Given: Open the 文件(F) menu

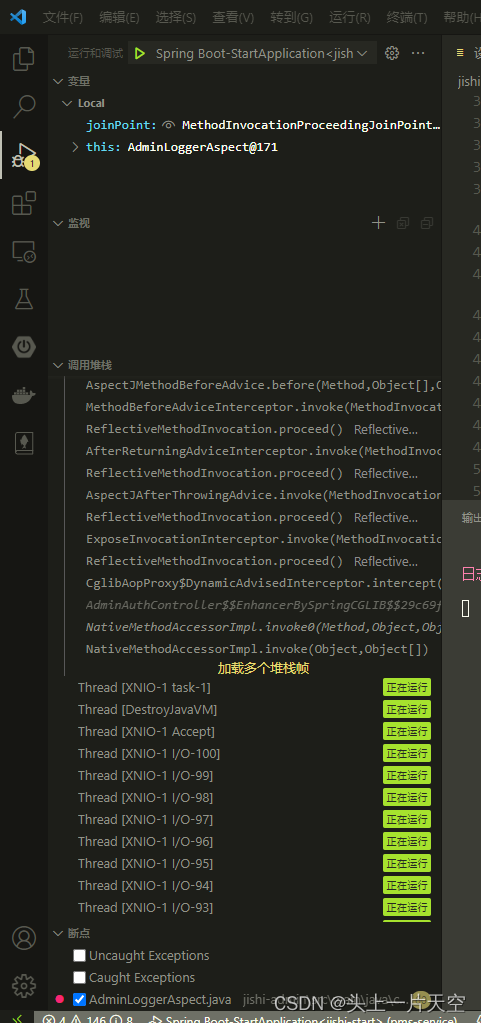Looking at the screenshot, I should point(63,18).
